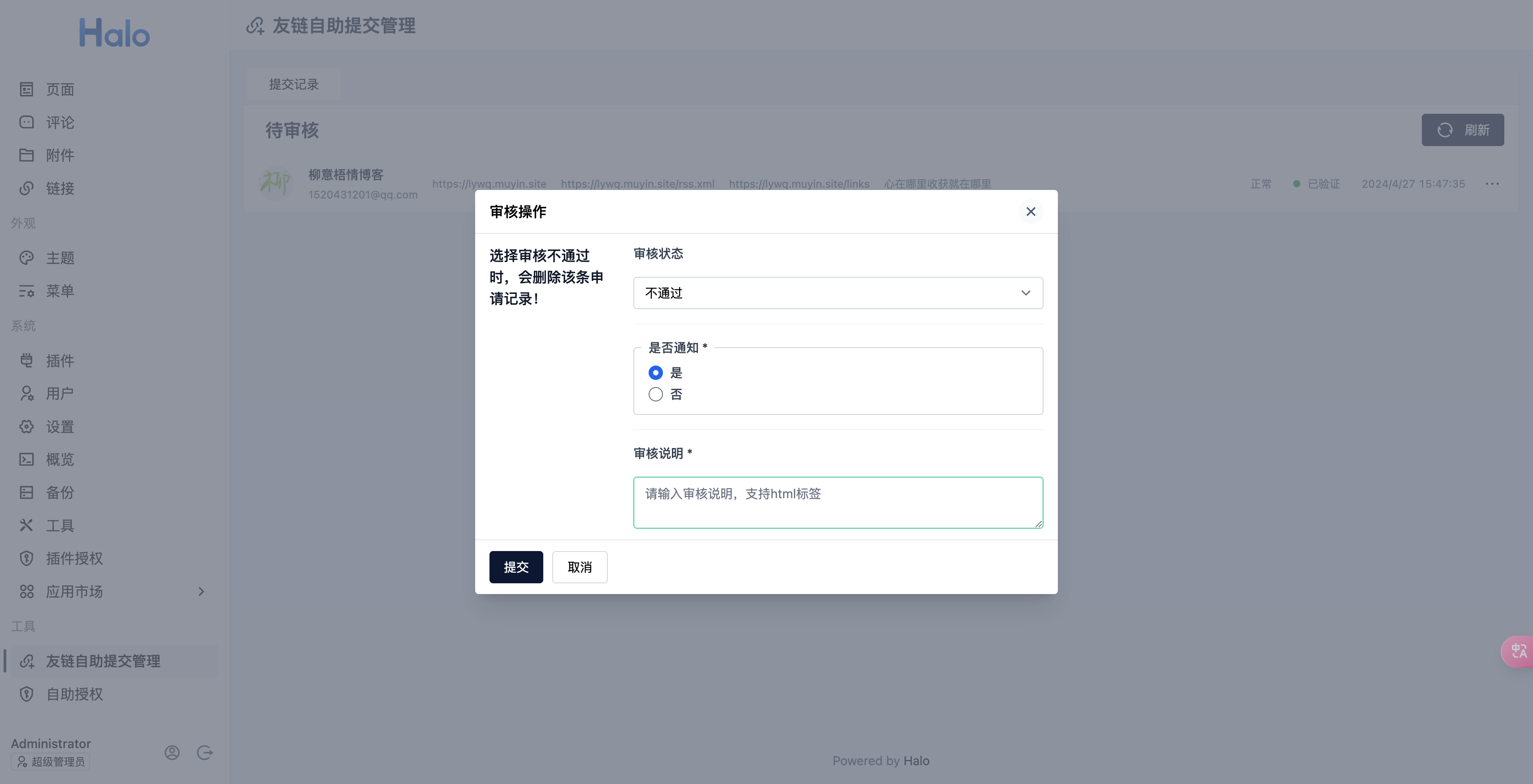The height and width of the screenshot is (784, 1533).
Task: Open the 自助授权 shield icon
Action: point(26,694)
